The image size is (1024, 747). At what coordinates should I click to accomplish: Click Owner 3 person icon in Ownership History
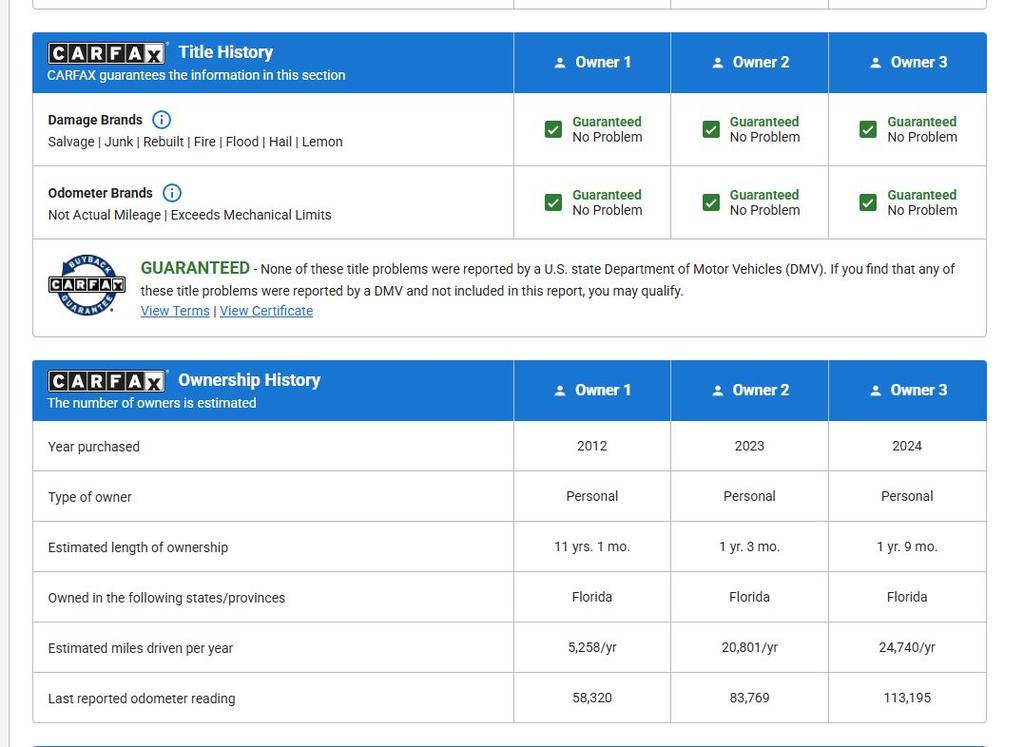[x=875, y=390]
